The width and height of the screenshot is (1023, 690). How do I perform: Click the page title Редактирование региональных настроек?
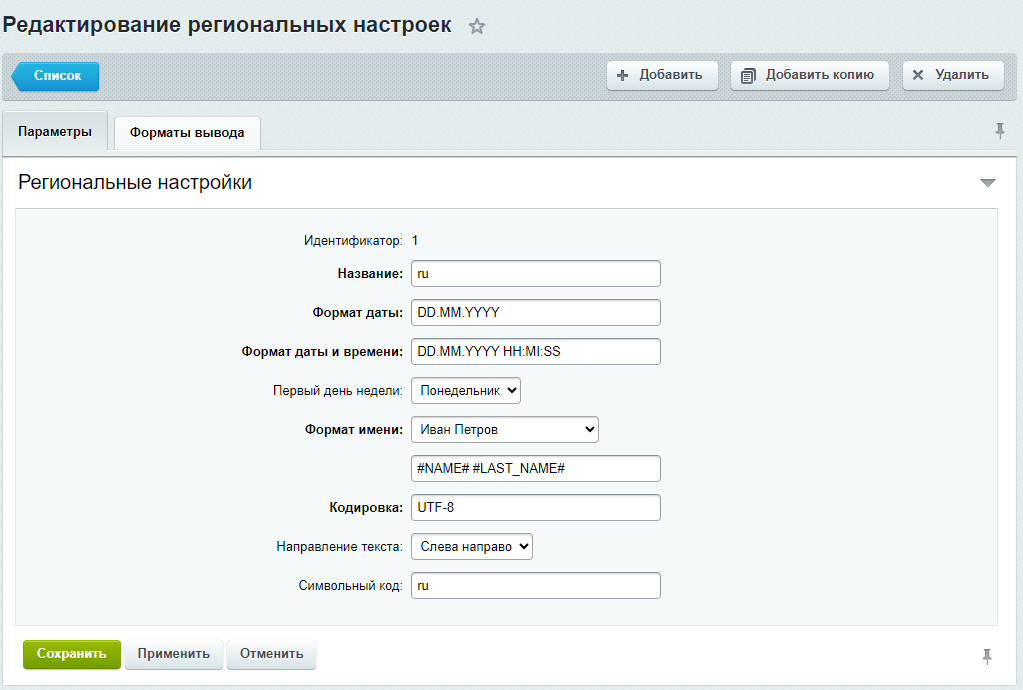coord(227,25)
